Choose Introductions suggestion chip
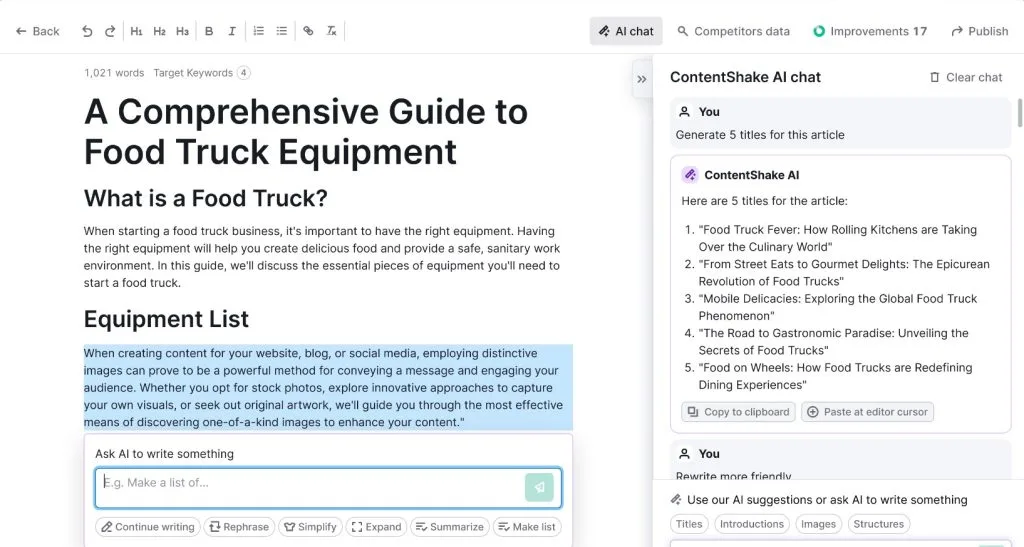This screenshot has width=1024, height=547. (752, 524)
